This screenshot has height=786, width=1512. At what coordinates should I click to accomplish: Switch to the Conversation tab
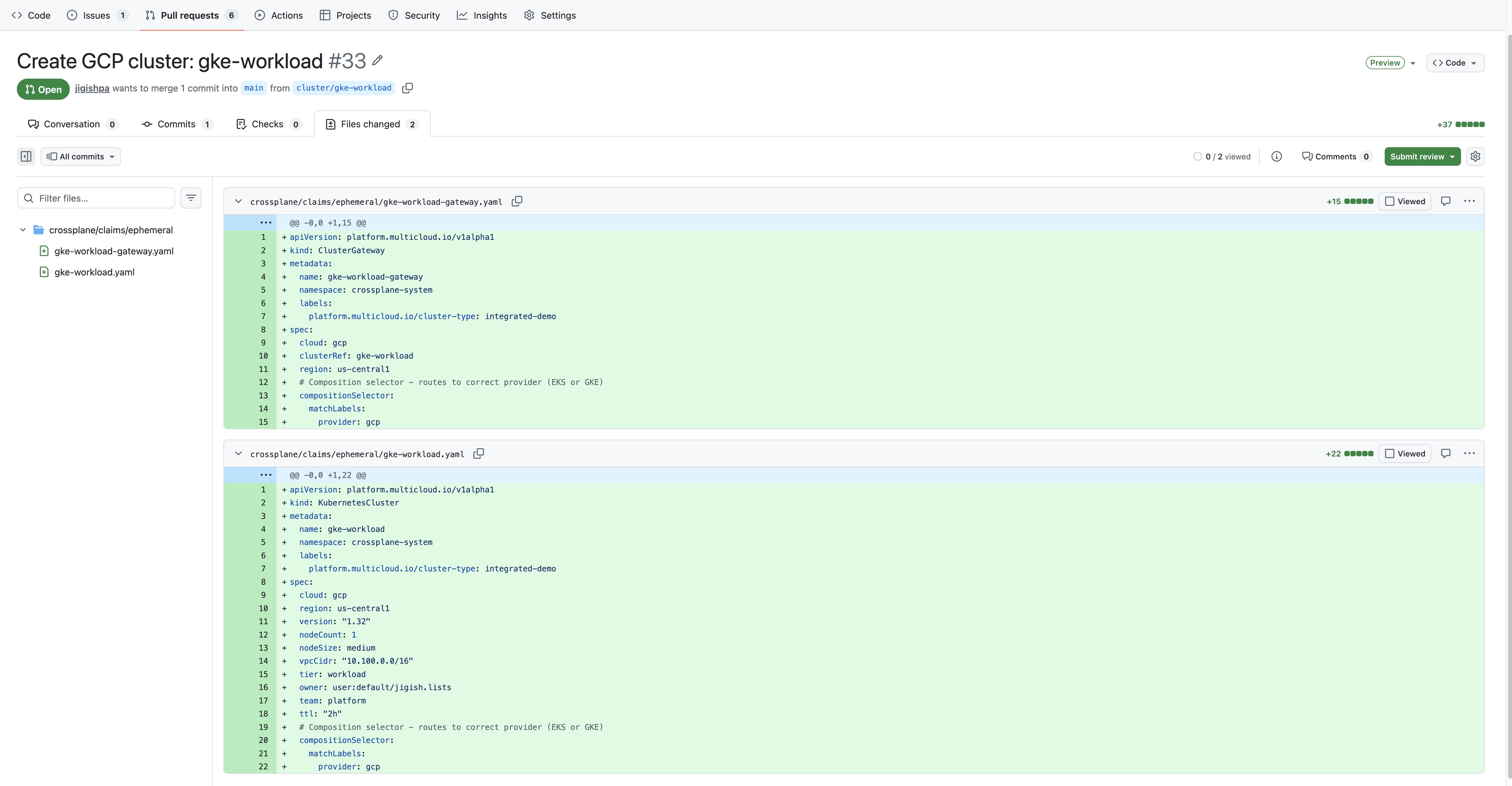click(72, 124)
